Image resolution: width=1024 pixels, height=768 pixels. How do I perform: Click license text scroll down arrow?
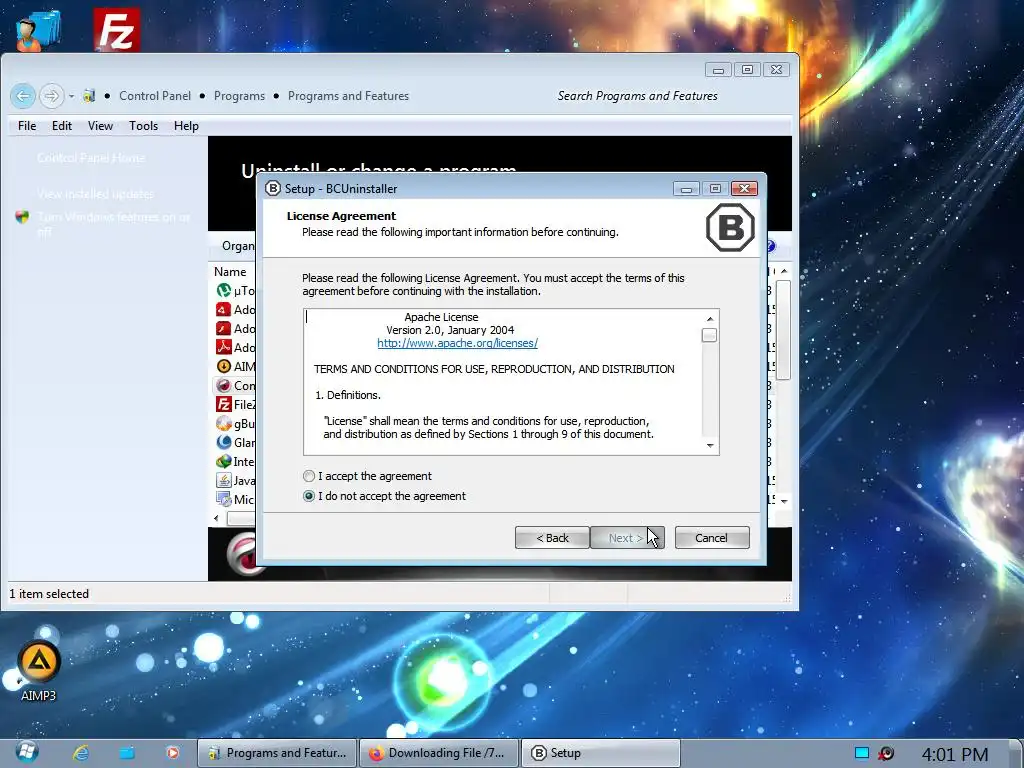click(709, 445)
